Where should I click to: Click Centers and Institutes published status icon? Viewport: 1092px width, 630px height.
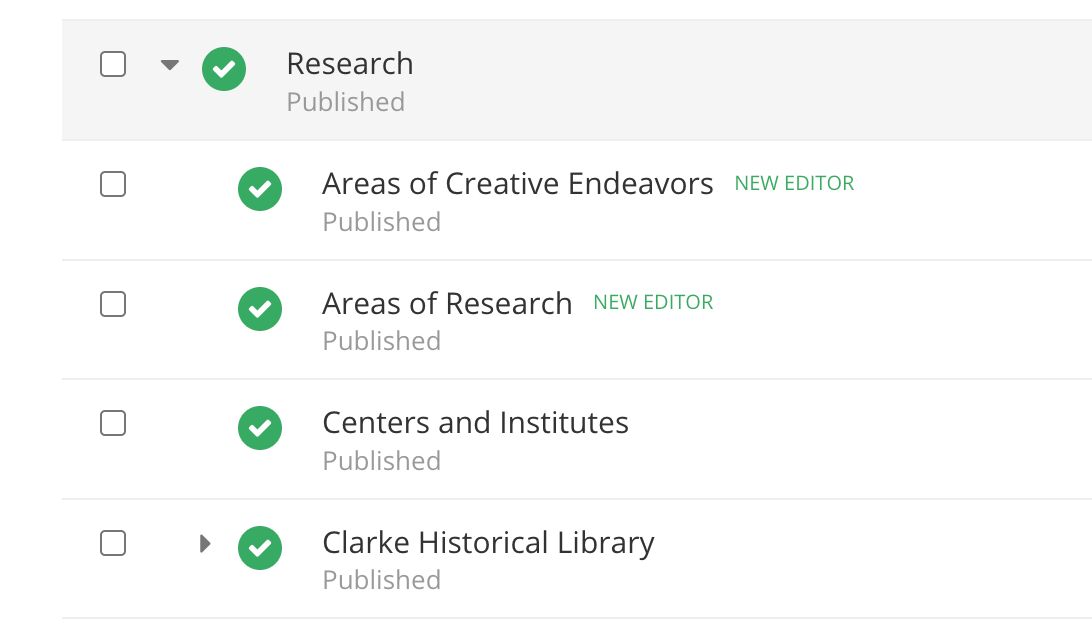coord(260,427)
